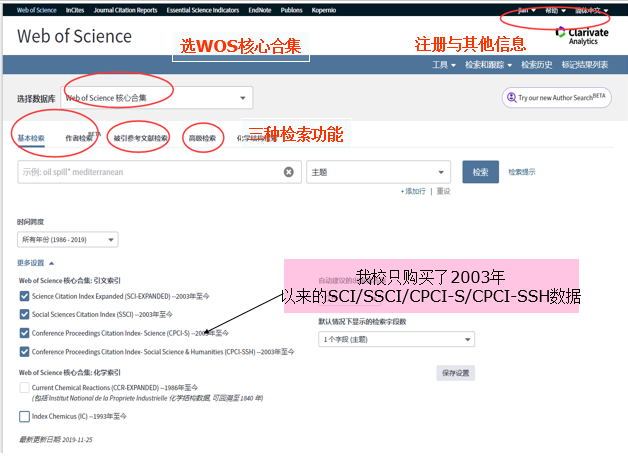
Task: Click the large Web of Science title
Action: click(74, 36)
